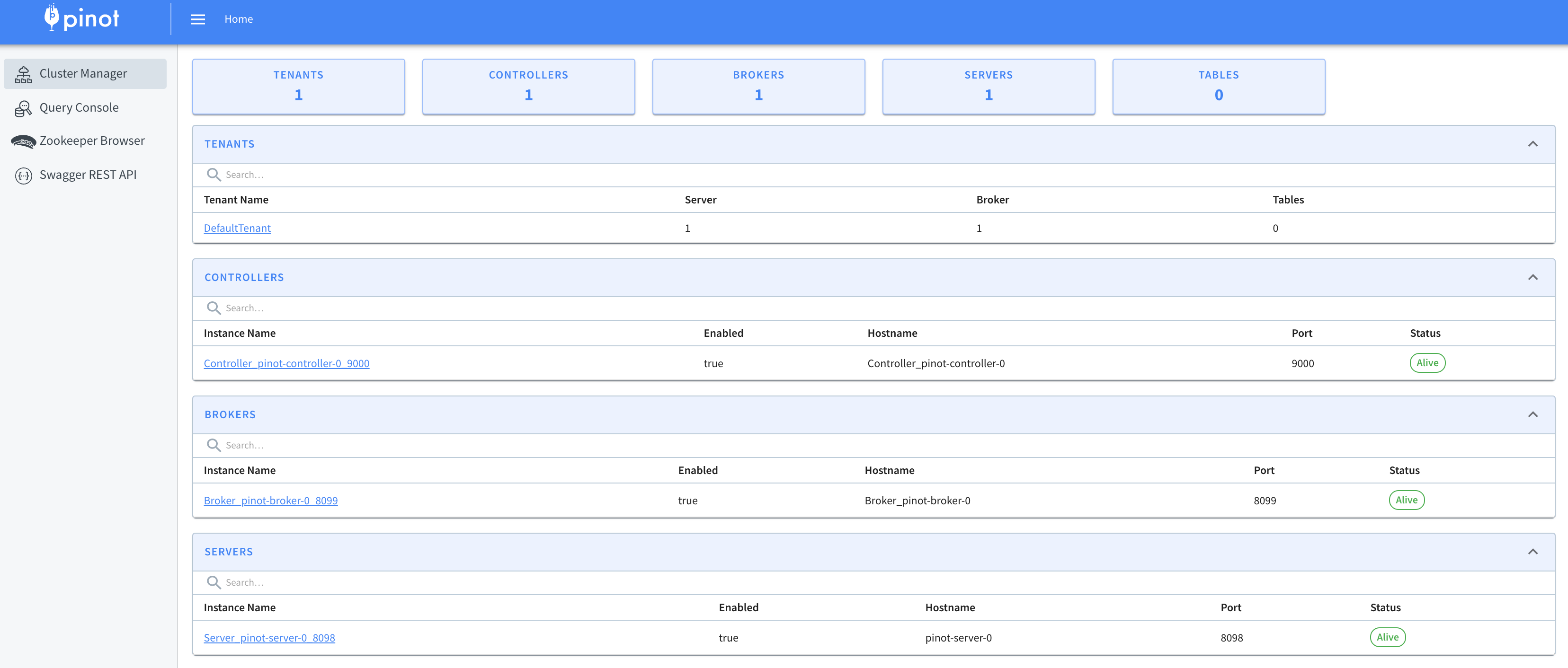Screen dimensions: 1568x668
Task: Click the Brokers search magnifier icon
Action: [213, 445]
